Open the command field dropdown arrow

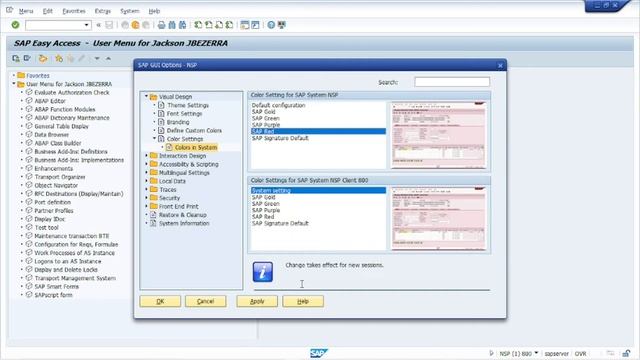point(86,25)
